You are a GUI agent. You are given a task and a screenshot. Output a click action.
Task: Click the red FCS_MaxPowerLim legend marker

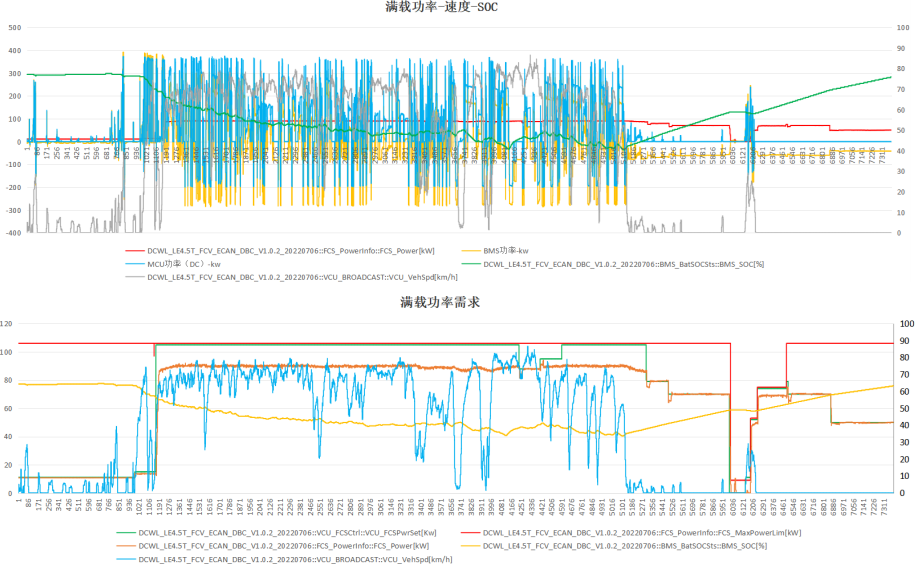470,532
